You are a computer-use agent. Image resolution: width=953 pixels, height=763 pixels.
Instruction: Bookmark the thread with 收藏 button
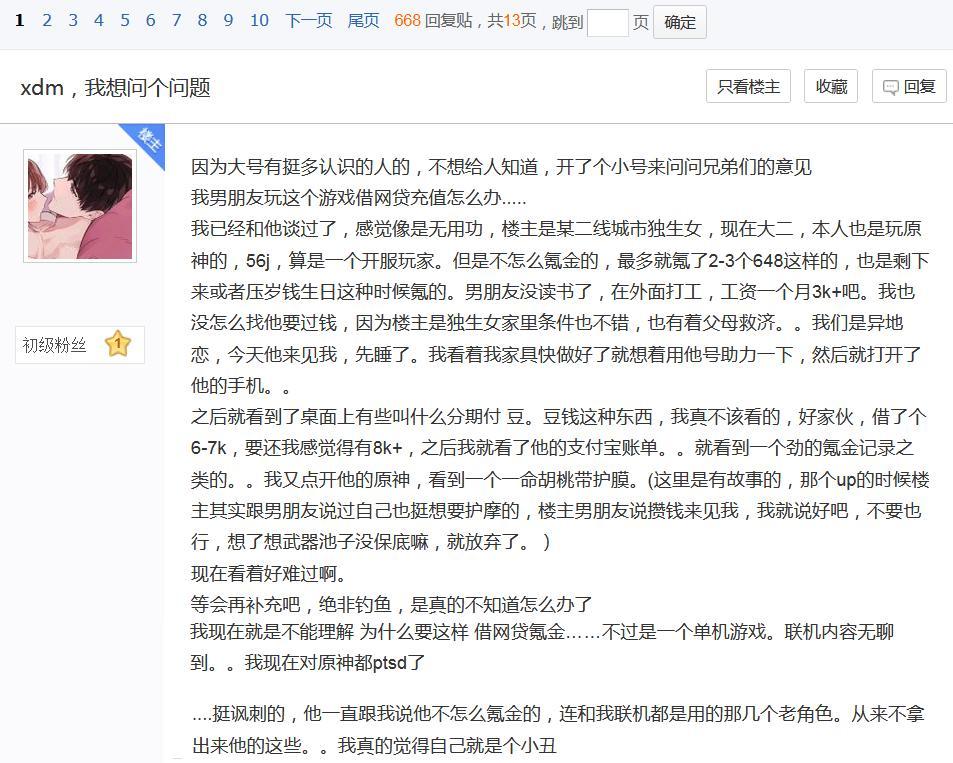[831, 86]
